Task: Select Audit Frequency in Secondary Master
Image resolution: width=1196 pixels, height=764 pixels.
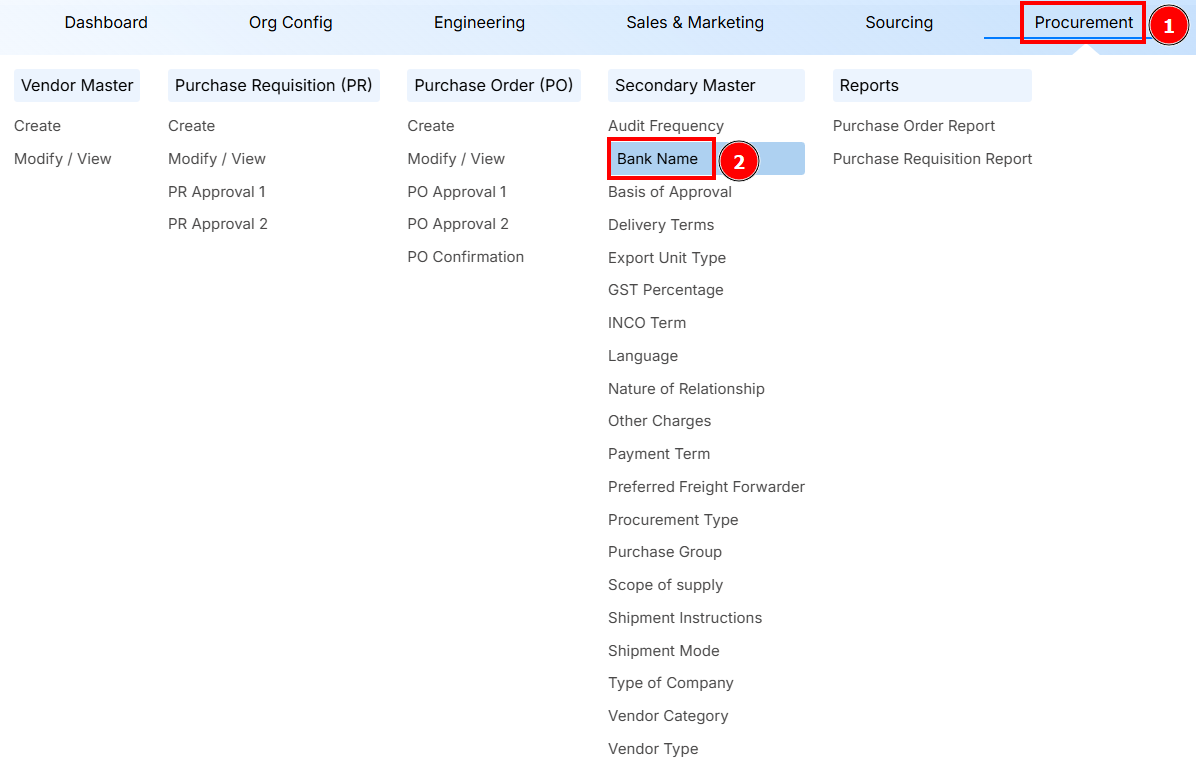Action: pos(666,126)
